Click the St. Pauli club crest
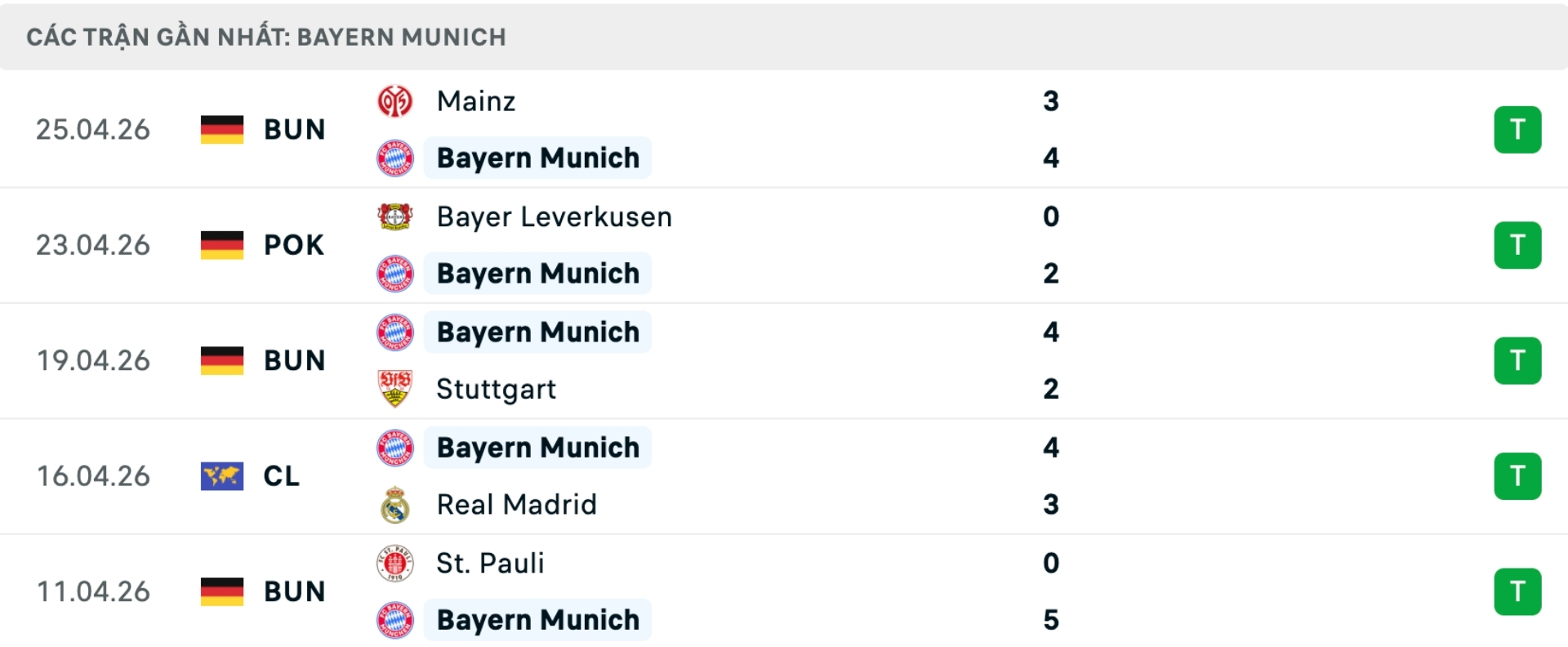 [394, 563]
